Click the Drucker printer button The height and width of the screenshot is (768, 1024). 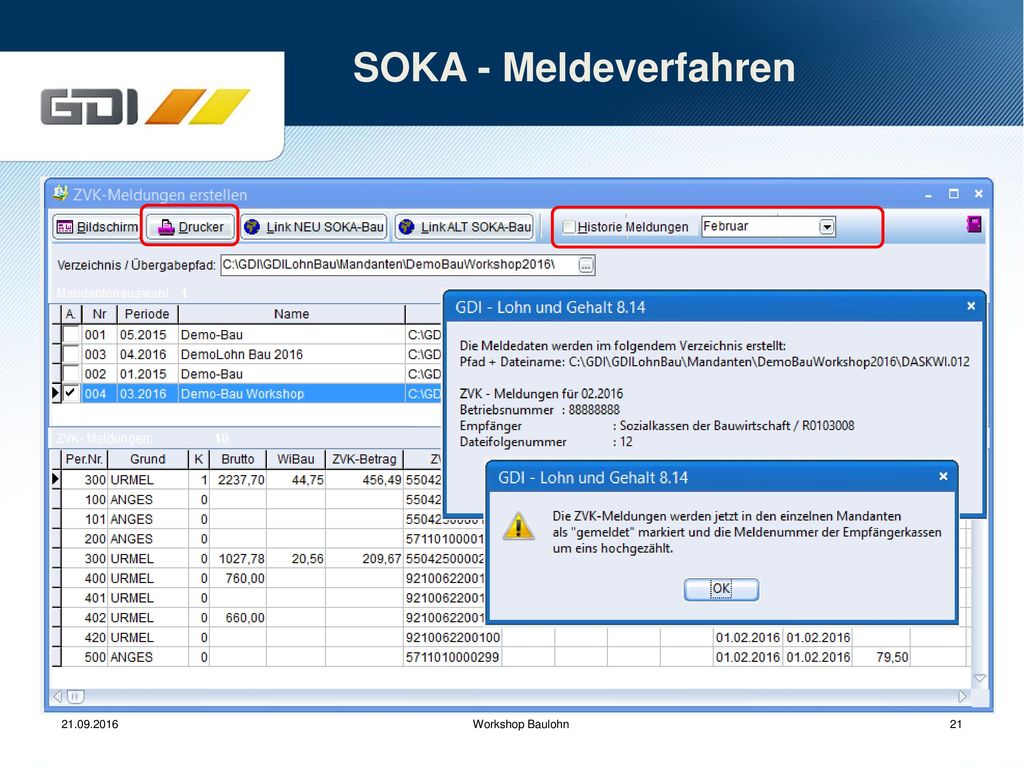tap(191, 227)
